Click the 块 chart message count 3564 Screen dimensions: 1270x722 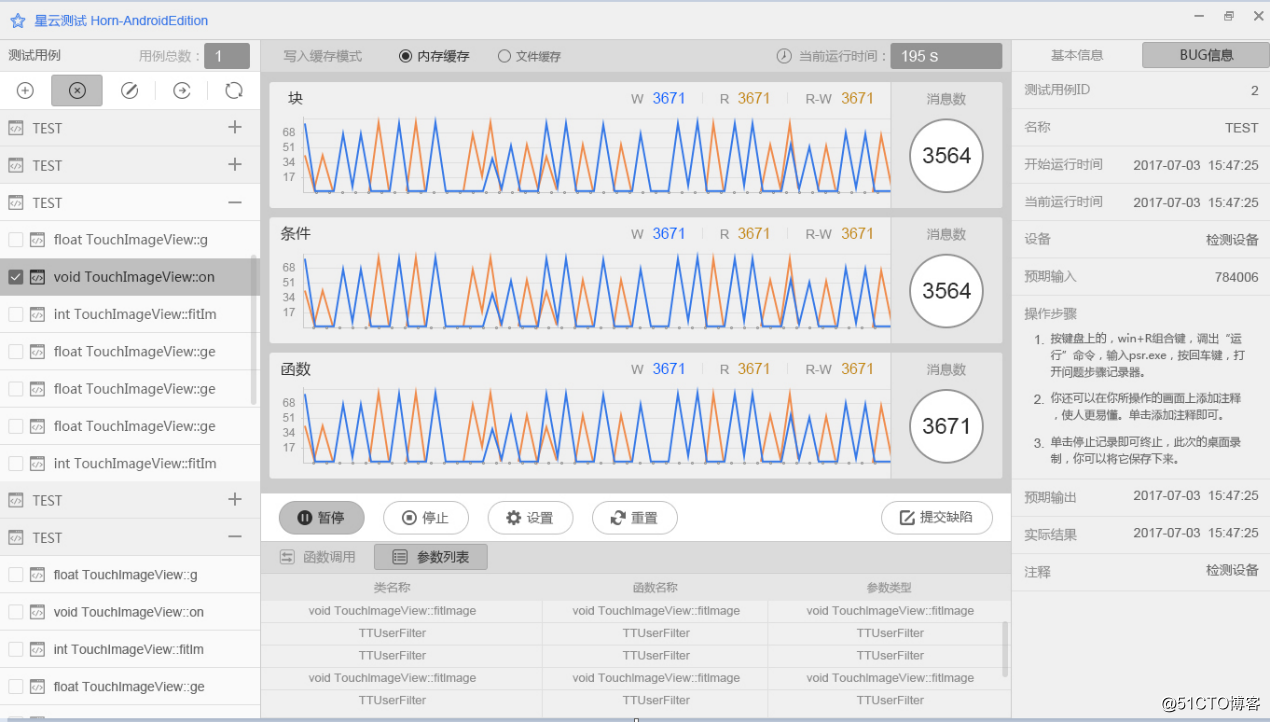(x=946, y=156)
